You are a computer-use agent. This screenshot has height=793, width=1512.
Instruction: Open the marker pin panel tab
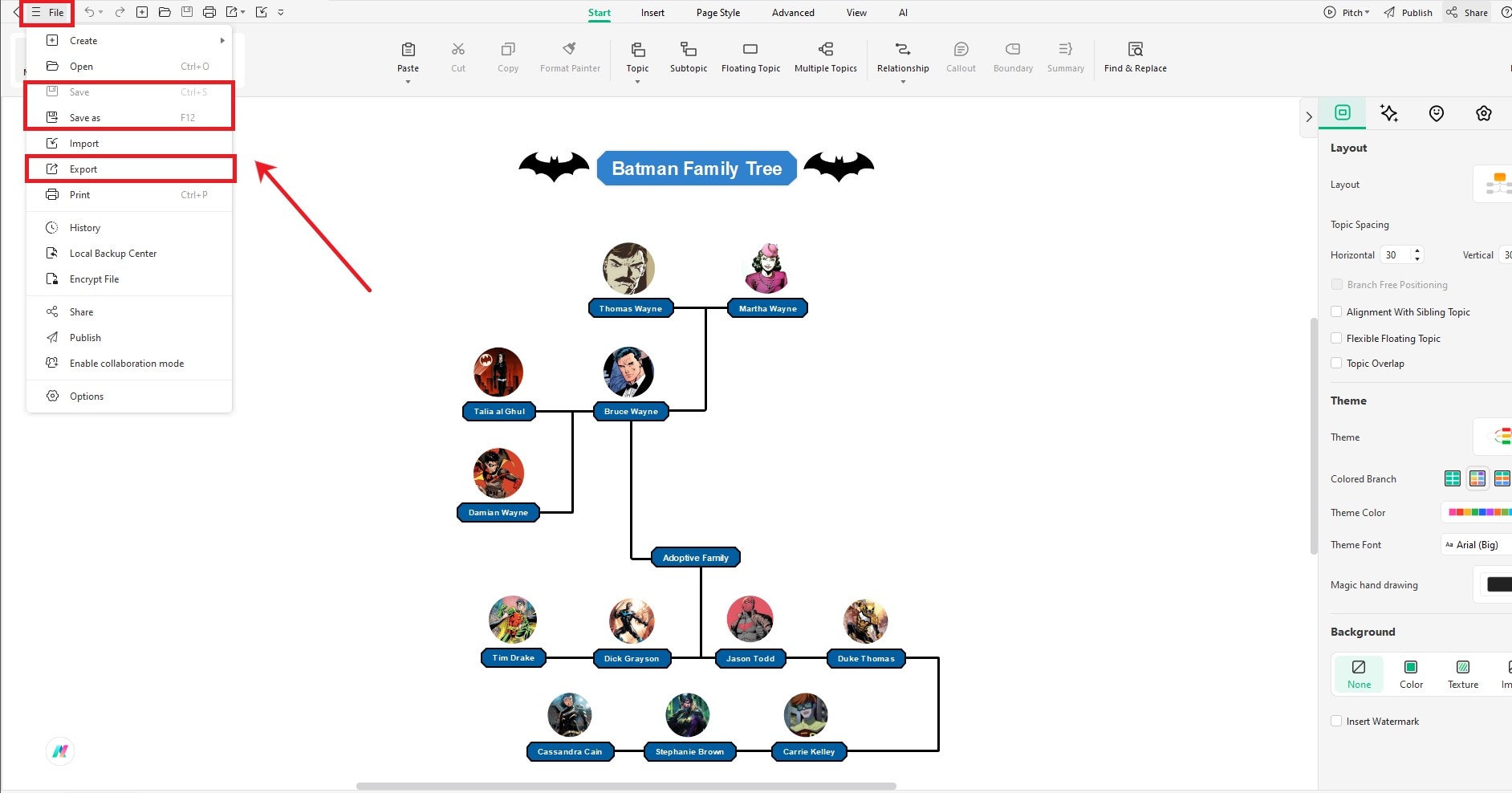(1437, 113)
